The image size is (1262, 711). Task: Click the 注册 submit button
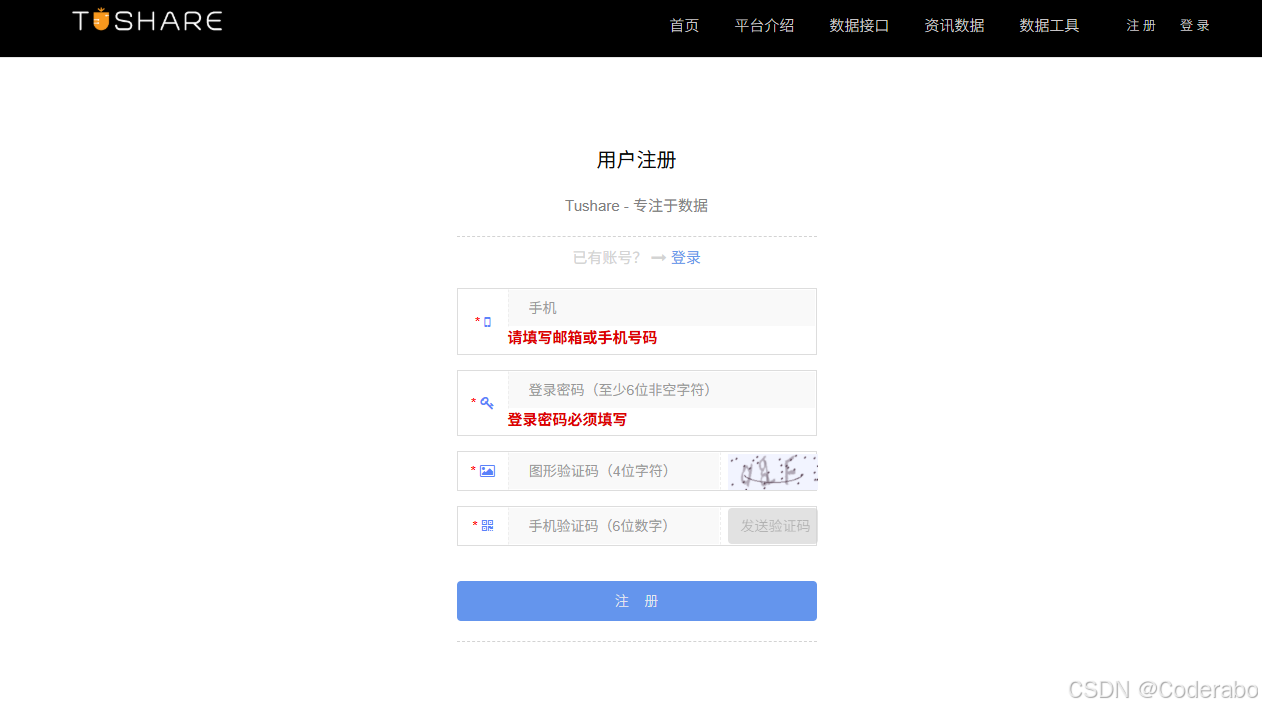(x=636, y=600)
